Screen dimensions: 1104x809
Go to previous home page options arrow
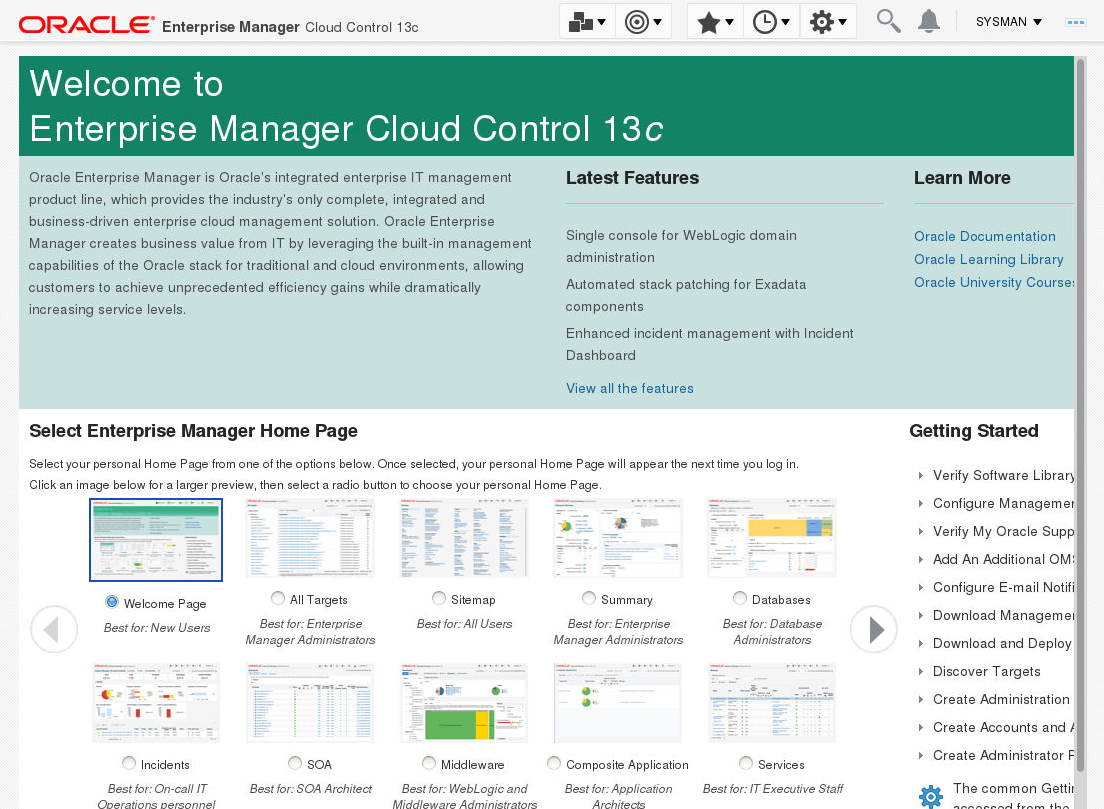pyautogui.click(x=54, y=629)
